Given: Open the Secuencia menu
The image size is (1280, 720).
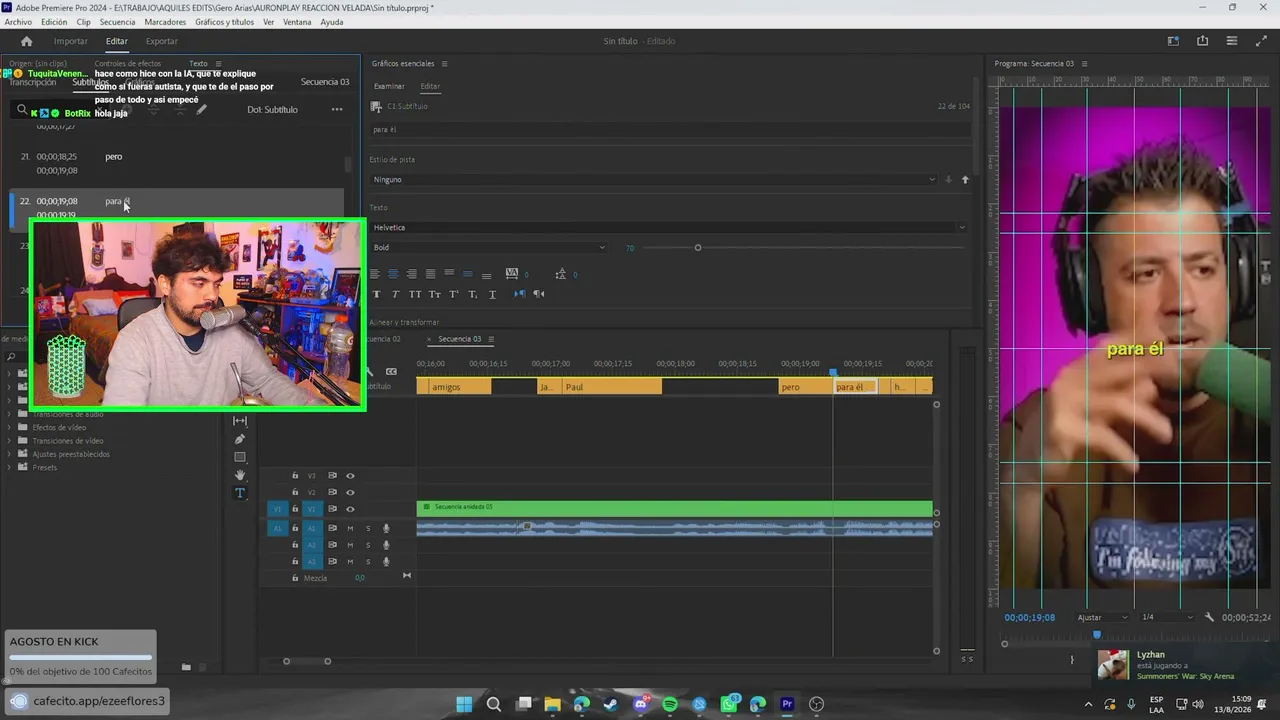Looking at the screenshot, I should (x=117, y=22).
